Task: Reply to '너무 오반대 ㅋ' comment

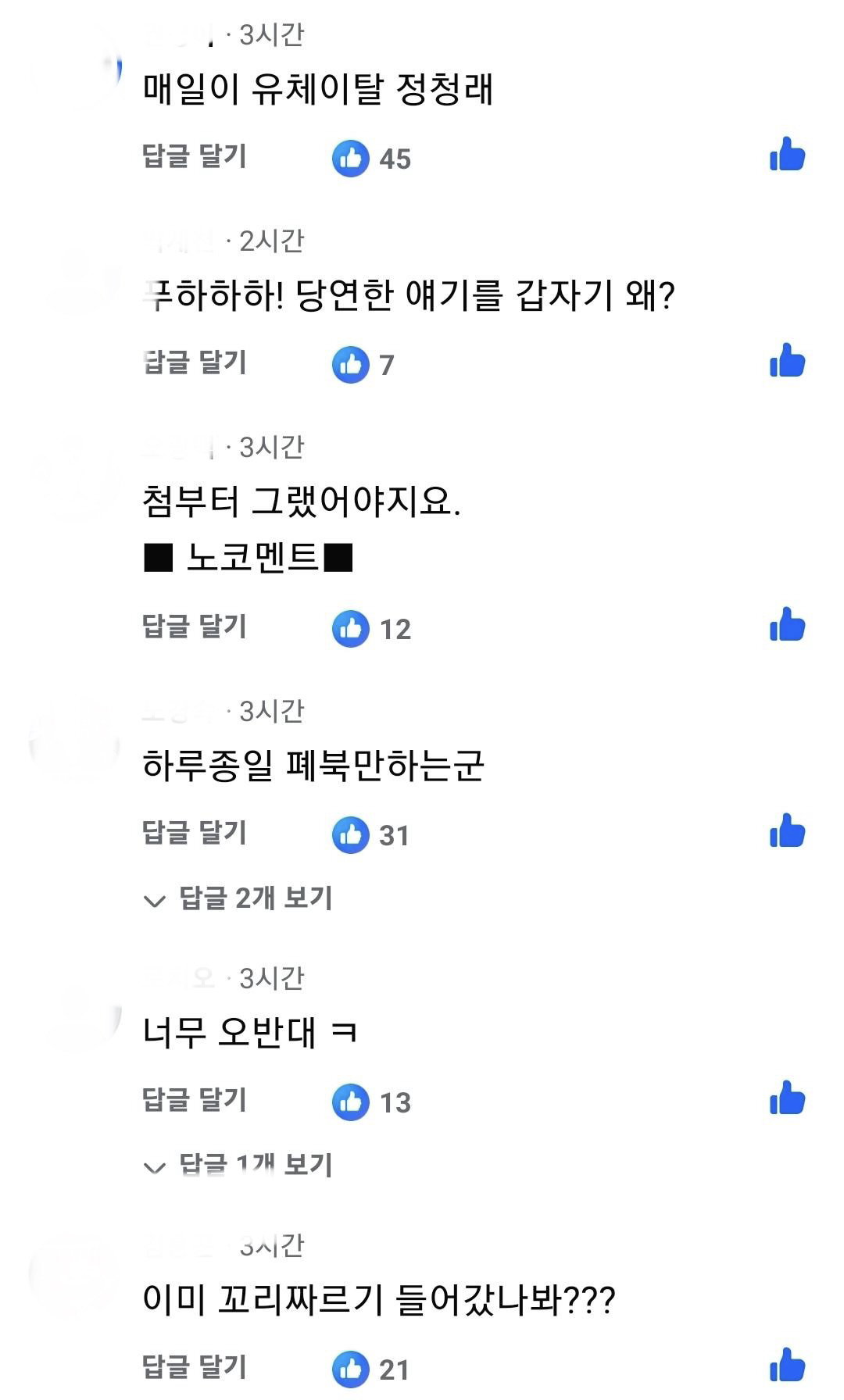Action: click(x=195, y=1099)
